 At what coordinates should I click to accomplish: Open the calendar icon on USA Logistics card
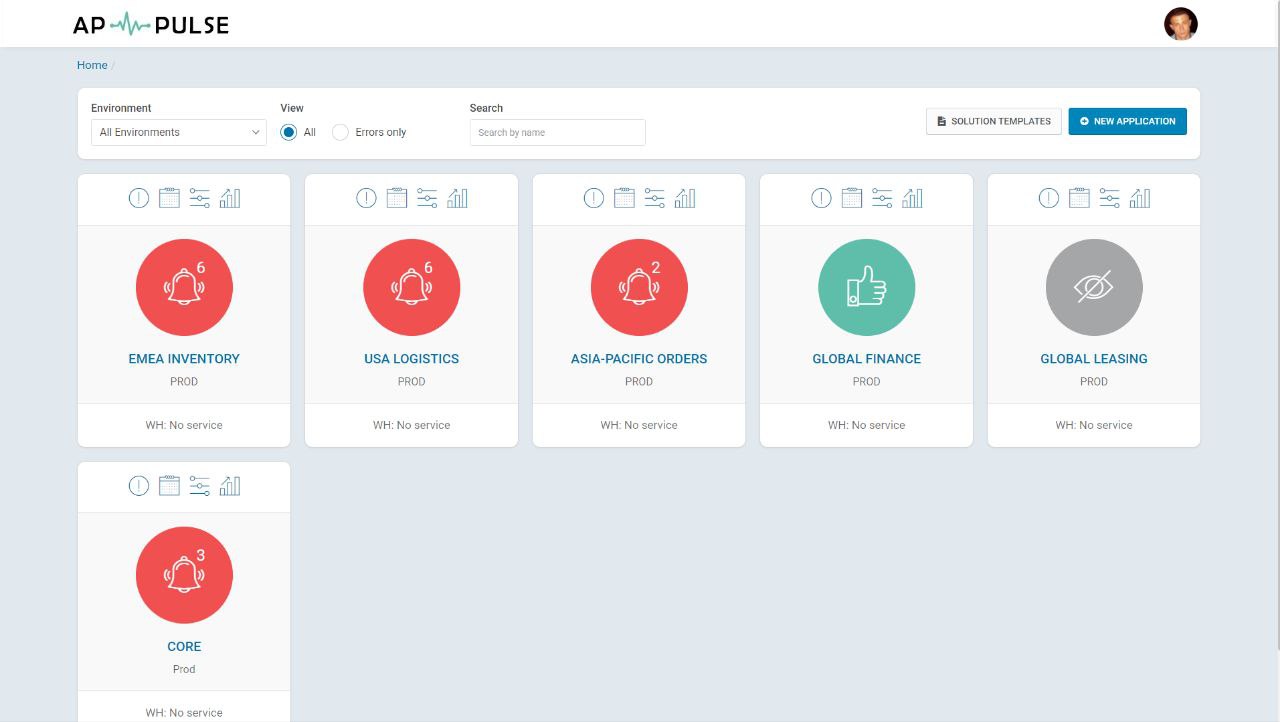pos(397,198)
